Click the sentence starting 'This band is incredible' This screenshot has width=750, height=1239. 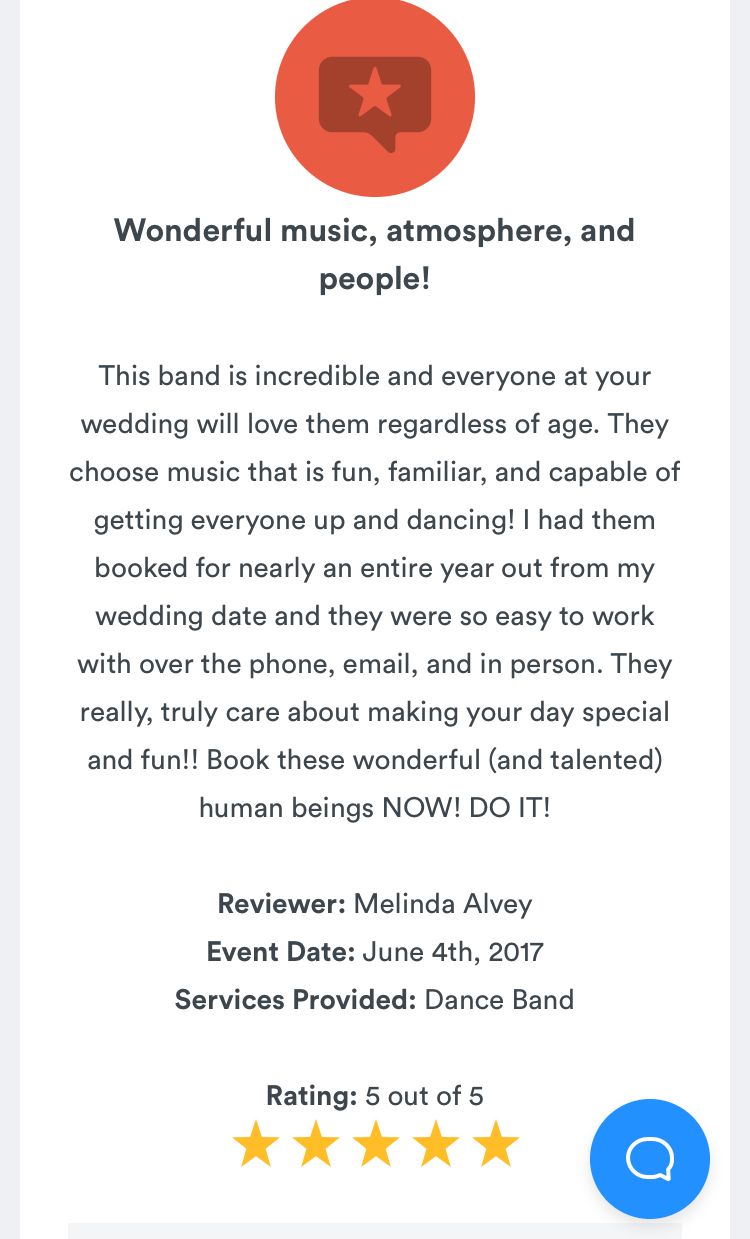374,377
